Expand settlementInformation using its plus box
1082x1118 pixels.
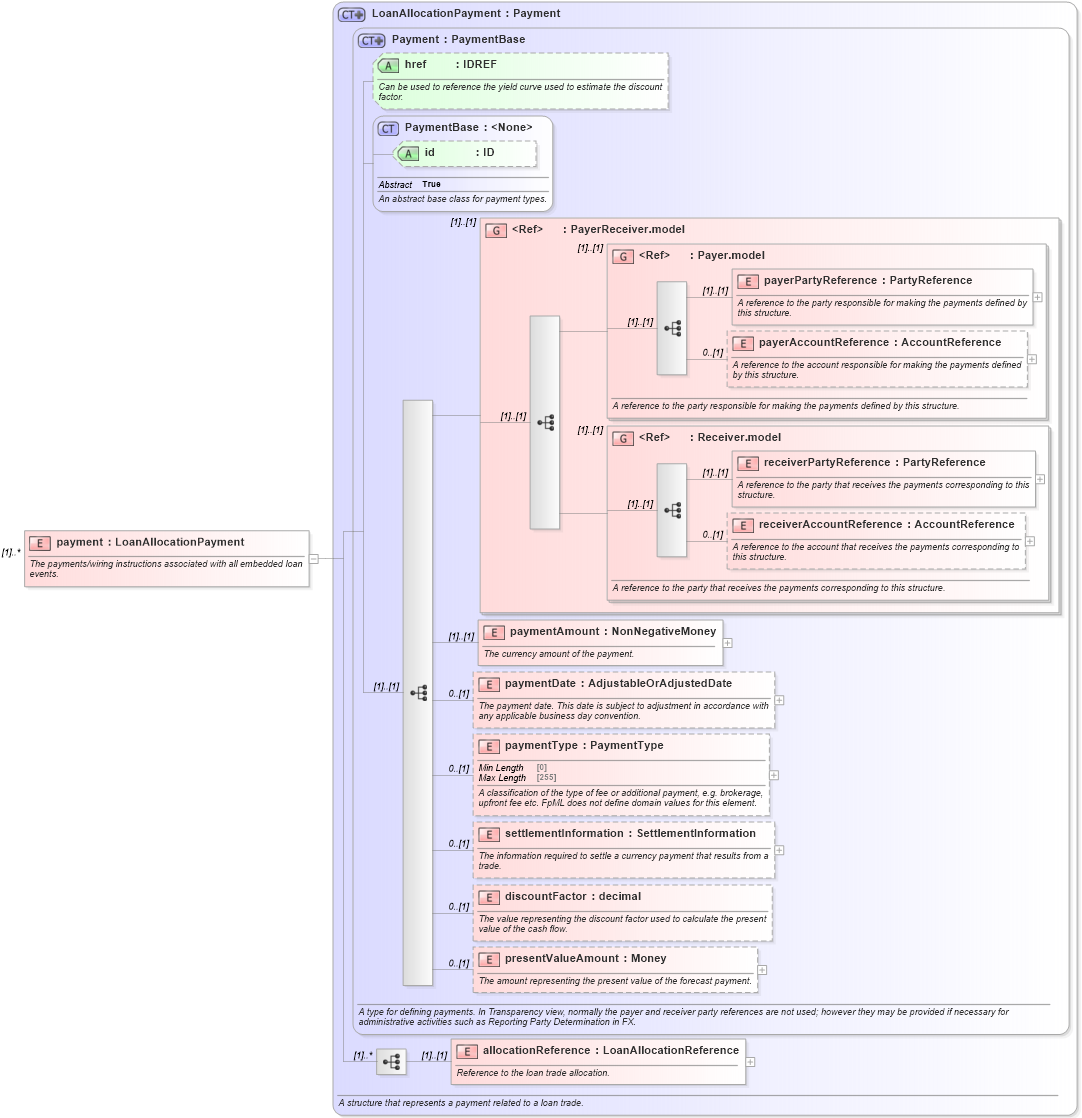click(x=778, y=849)
